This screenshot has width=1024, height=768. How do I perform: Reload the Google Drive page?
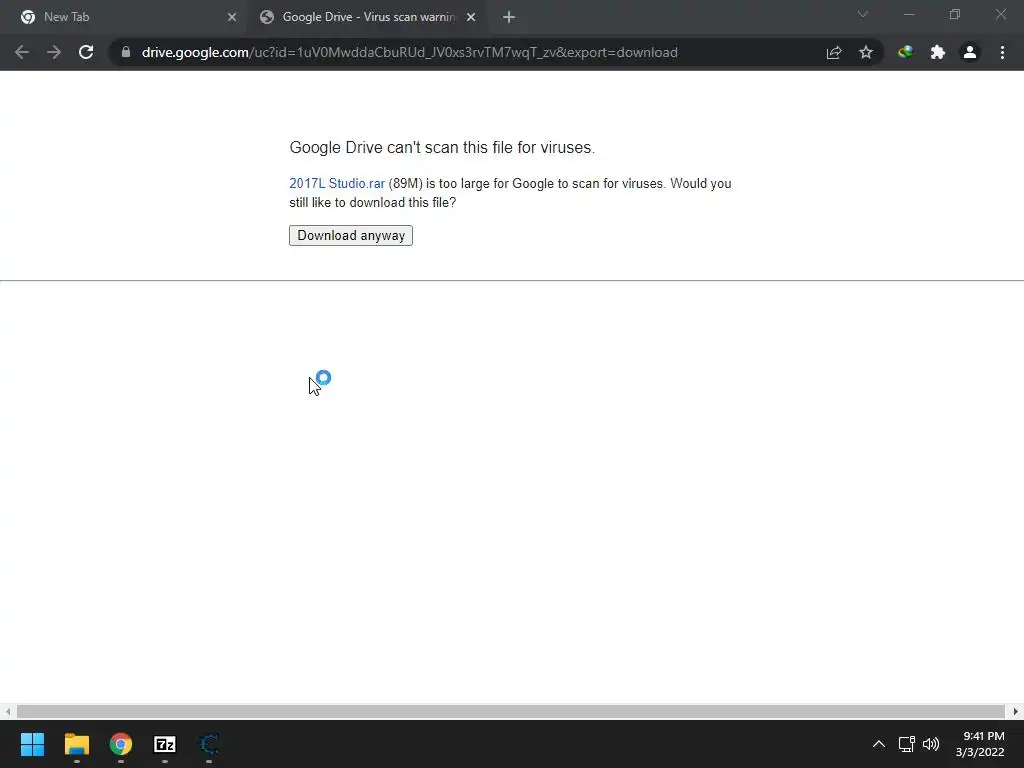tap(86, 52)
